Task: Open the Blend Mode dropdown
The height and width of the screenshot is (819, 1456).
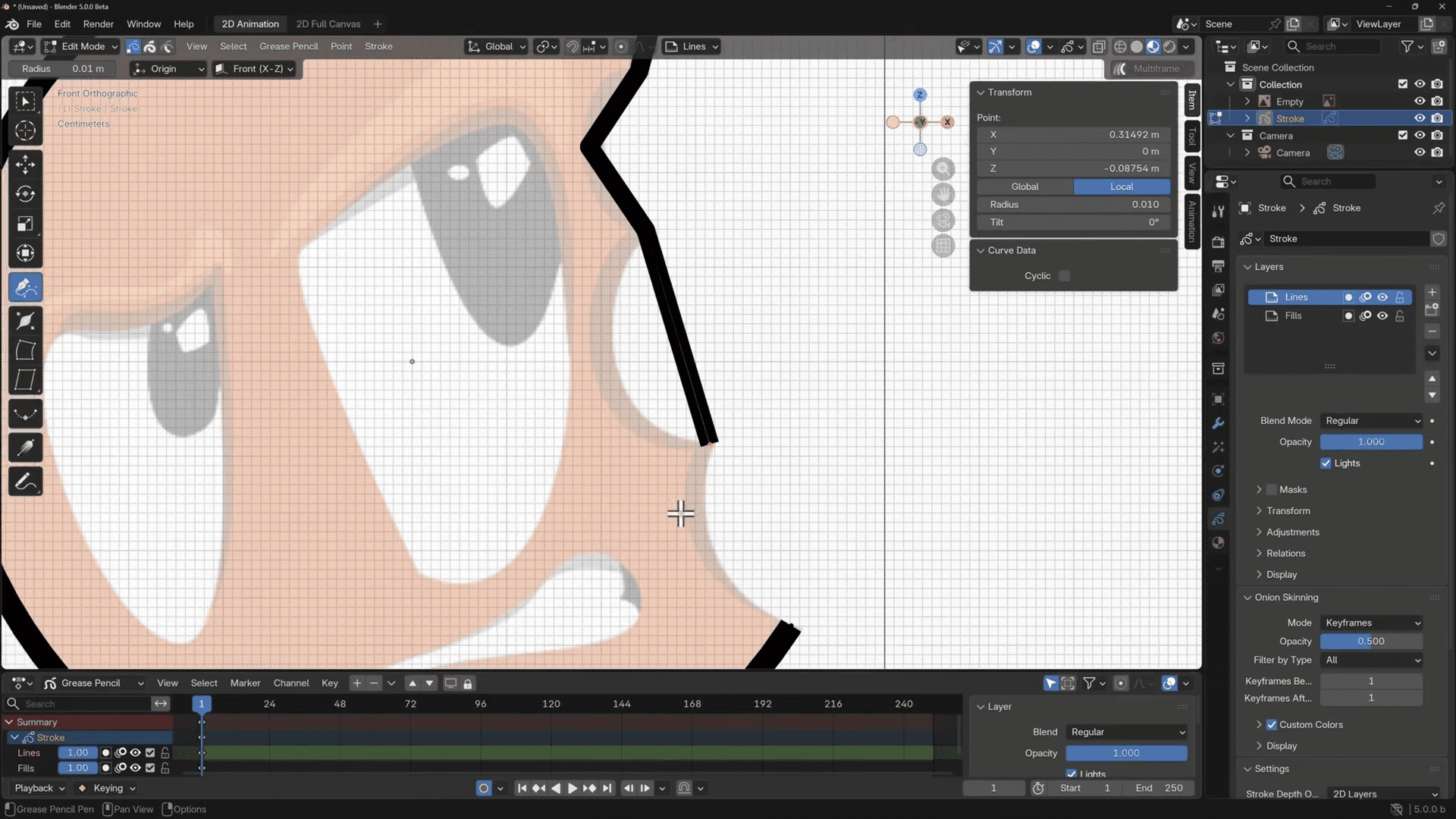Action: pyautogui.click(x=1371, y=420)
